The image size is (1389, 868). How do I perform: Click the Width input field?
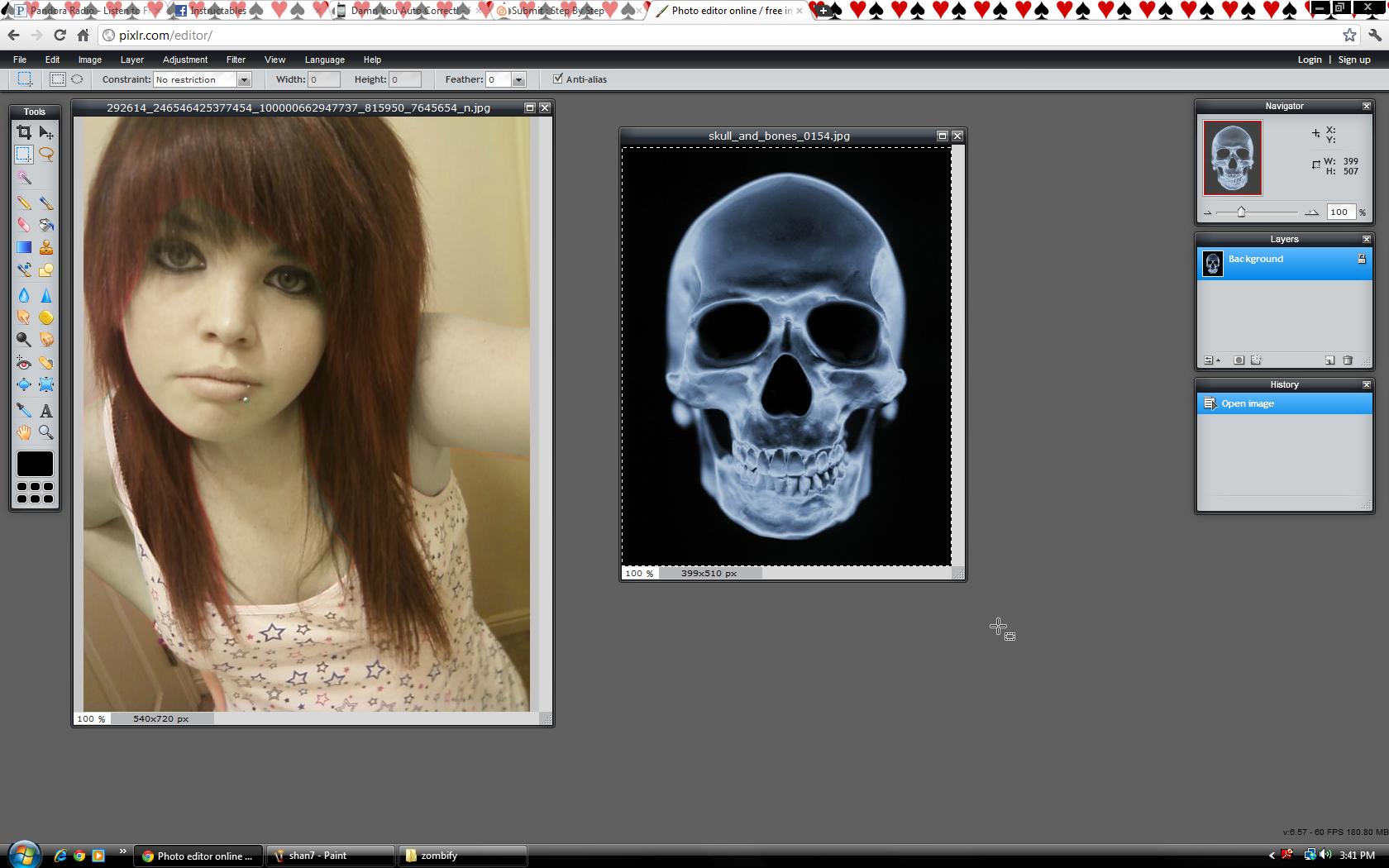pos(324,79)
